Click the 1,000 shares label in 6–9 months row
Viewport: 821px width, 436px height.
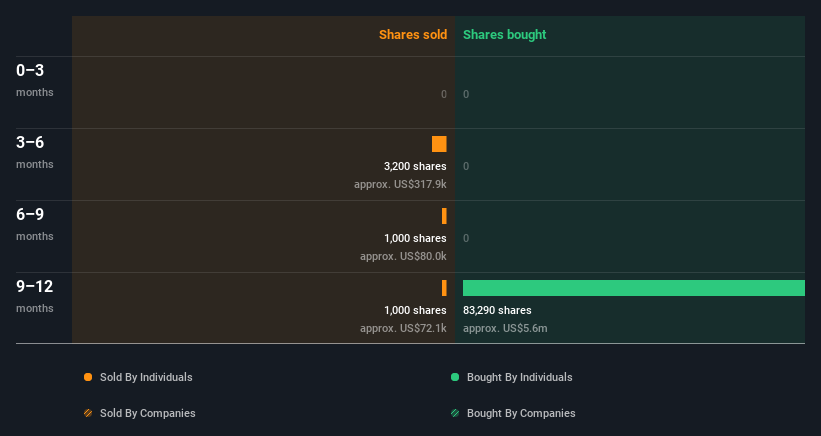click(x=415, y=238)
